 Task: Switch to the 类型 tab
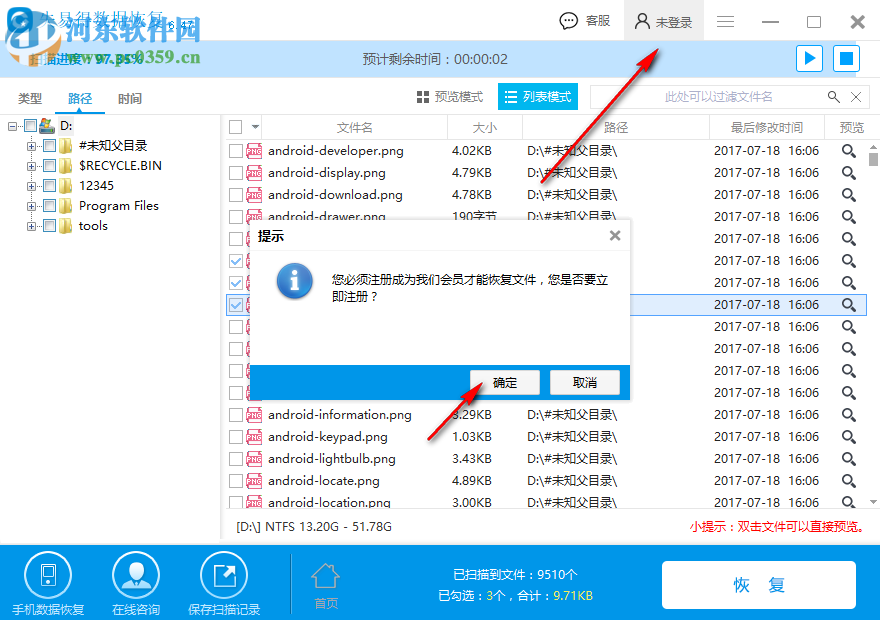(x=30, y=98)
